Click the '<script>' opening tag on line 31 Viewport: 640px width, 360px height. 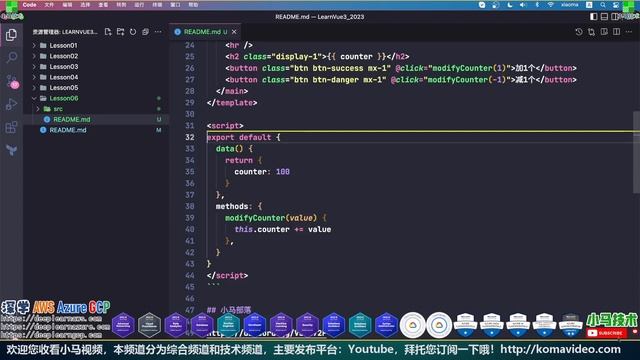pos(225,126)
